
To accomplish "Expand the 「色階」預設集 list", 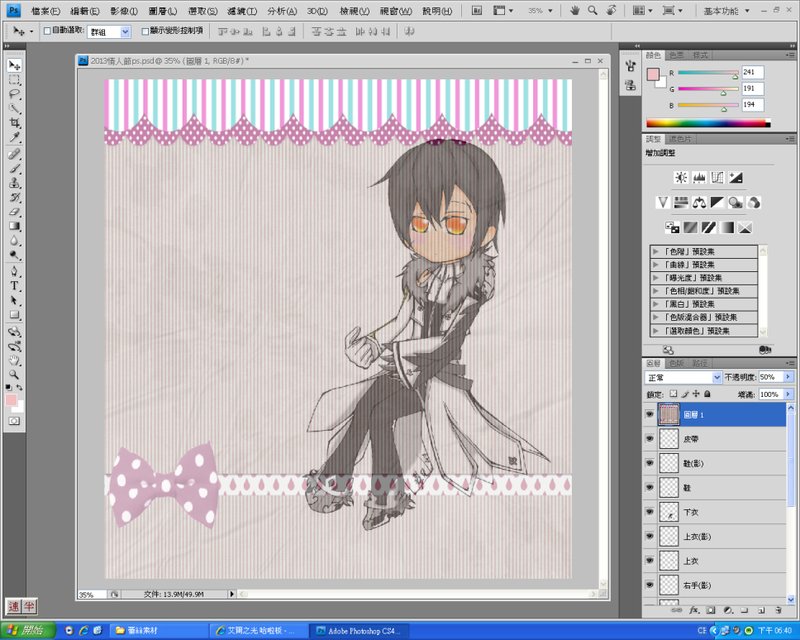I will 656,252.
